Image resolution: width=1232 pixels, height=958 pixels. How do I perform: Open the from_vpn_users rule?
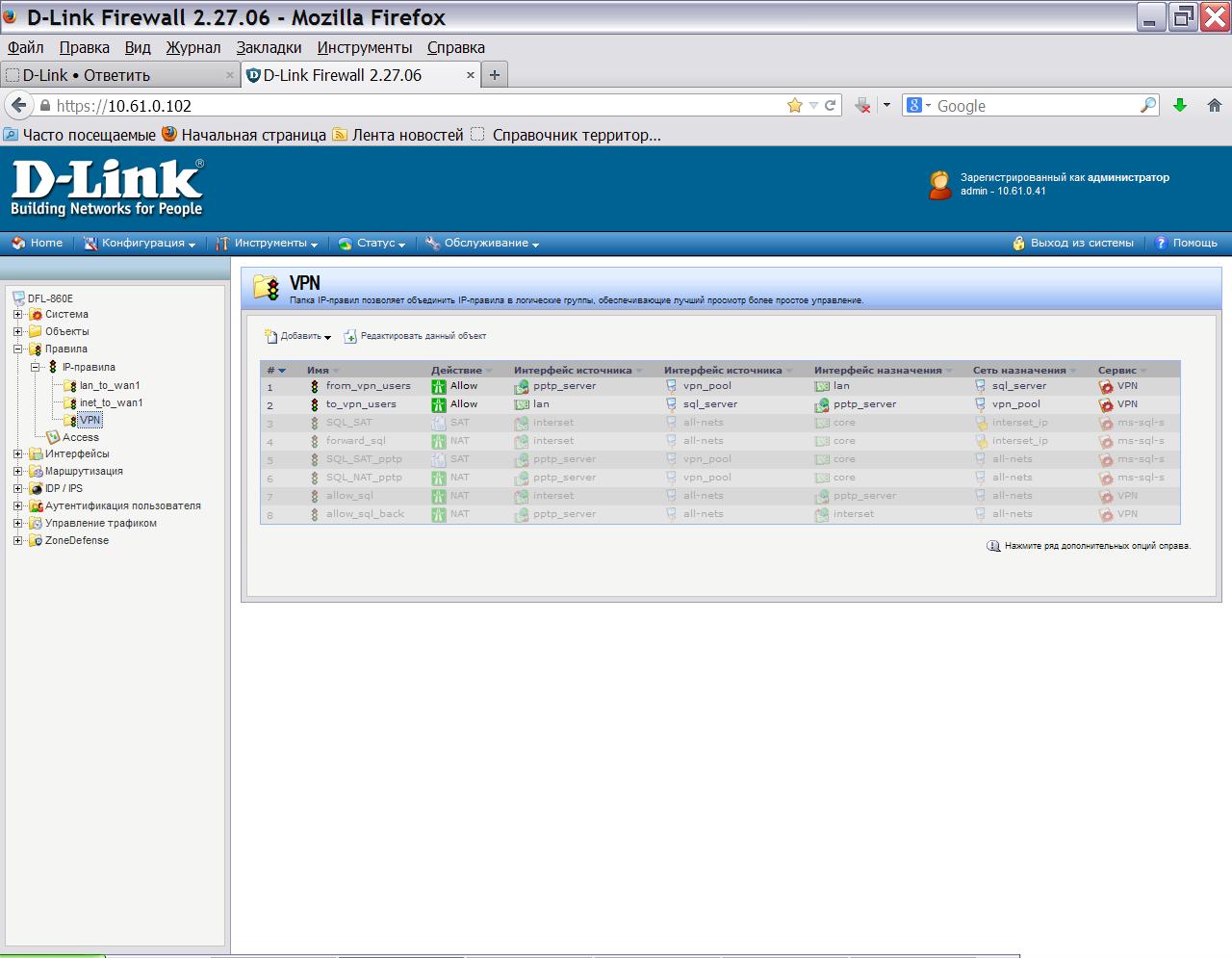click(368, 386)
